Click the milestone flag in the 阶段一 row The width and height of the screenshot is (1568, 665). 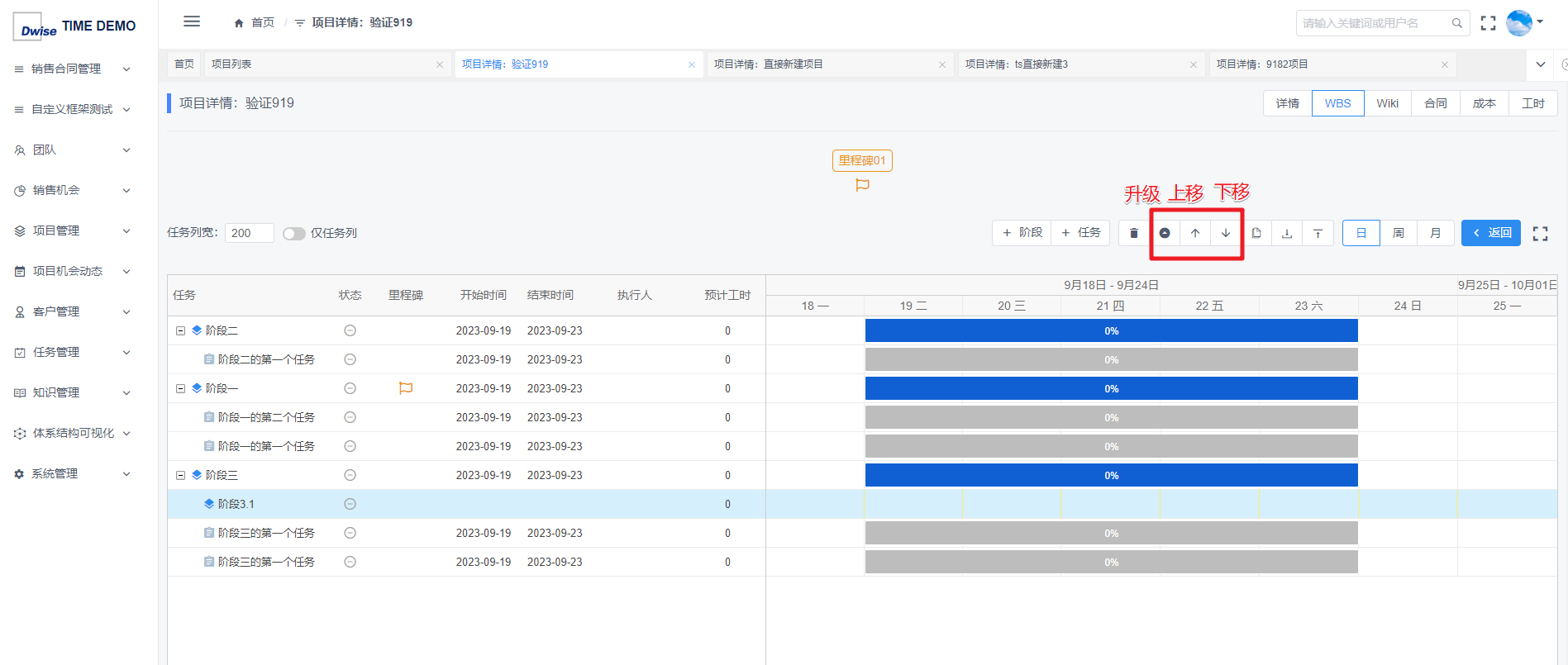point(406,388)
